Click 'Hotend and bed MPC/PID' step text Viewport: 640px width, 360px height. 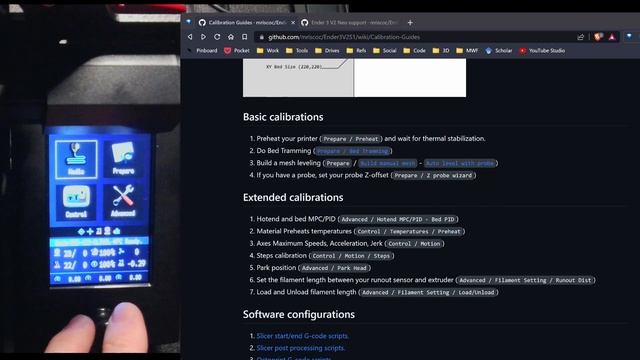pos(296,219)
